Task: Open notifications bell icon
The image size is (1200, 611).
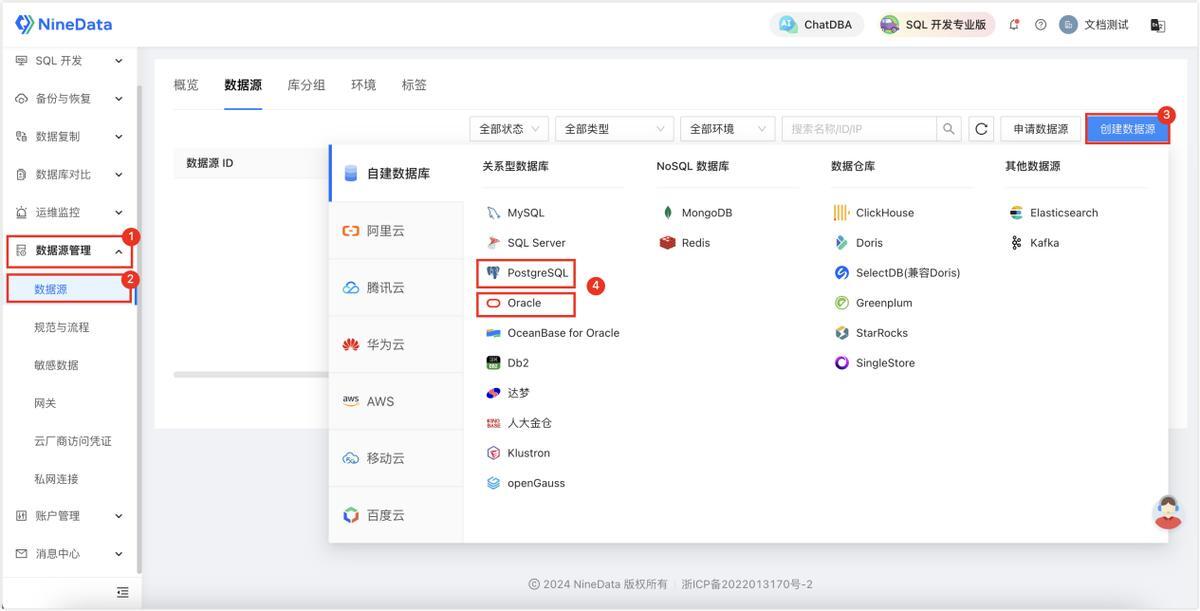Action: [1014, 25]
